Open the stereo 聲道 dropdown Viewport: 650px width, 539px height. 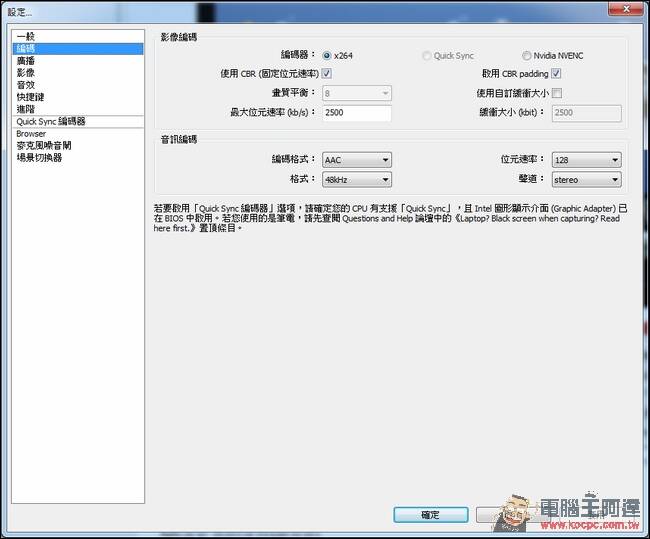(586, 180)
